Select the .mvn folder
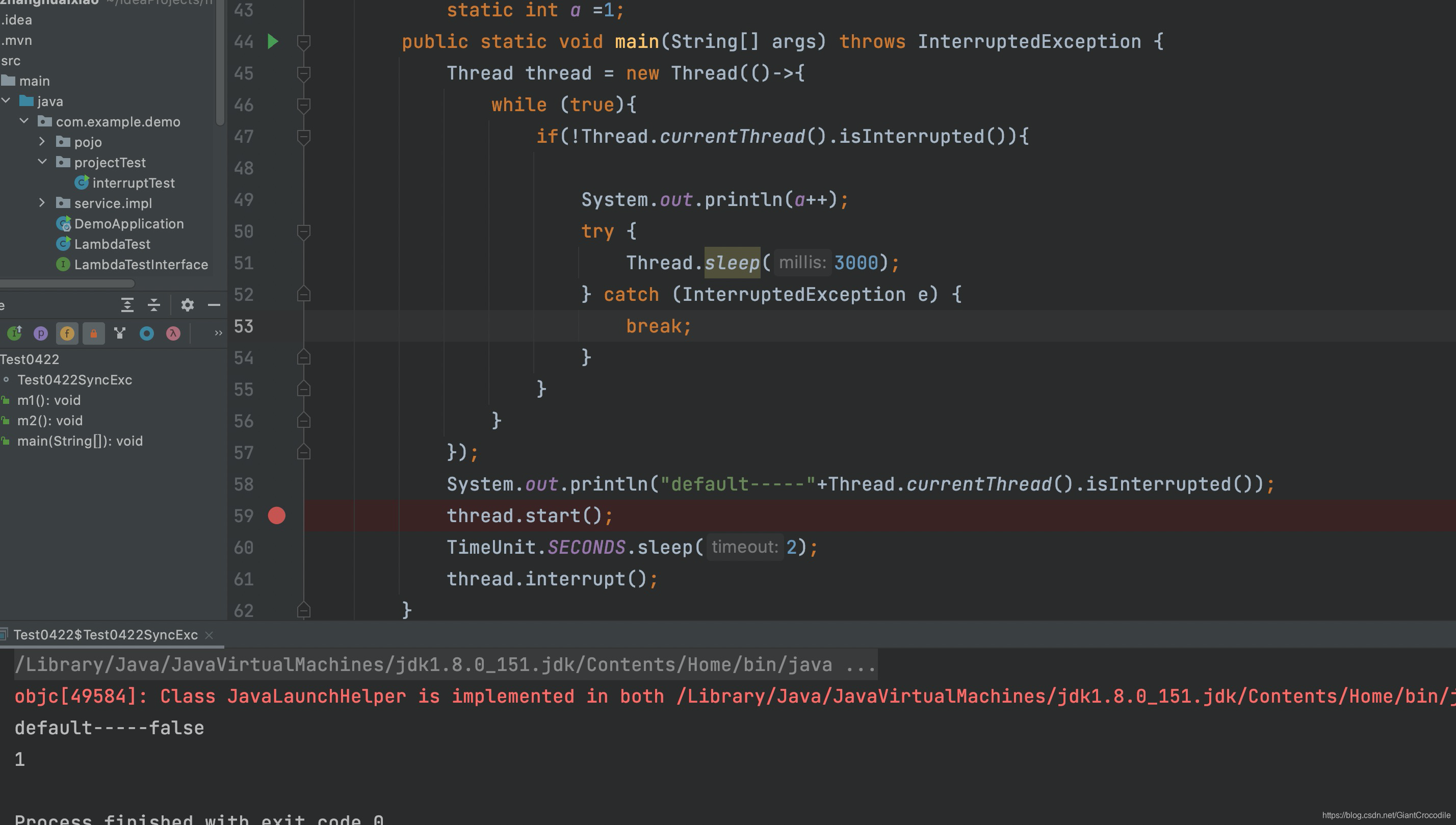 [16, 40]
